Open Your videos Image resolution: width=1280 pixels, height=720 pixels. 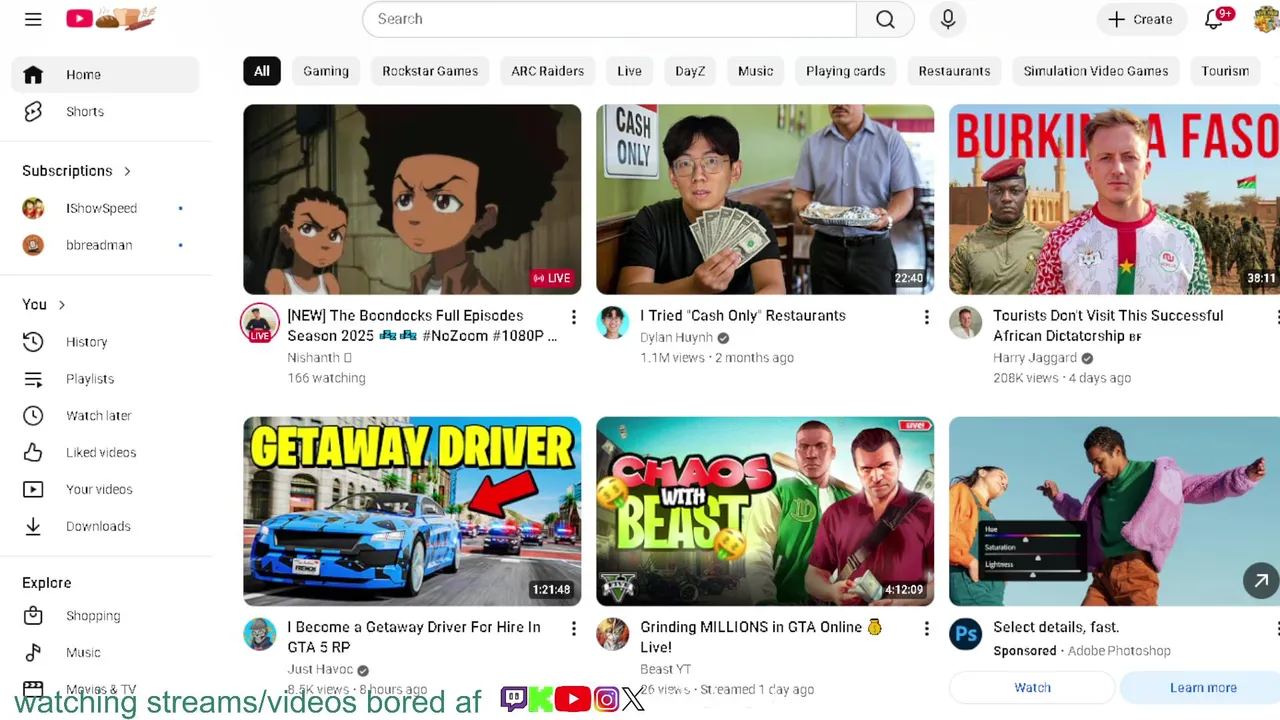(105, 490)
